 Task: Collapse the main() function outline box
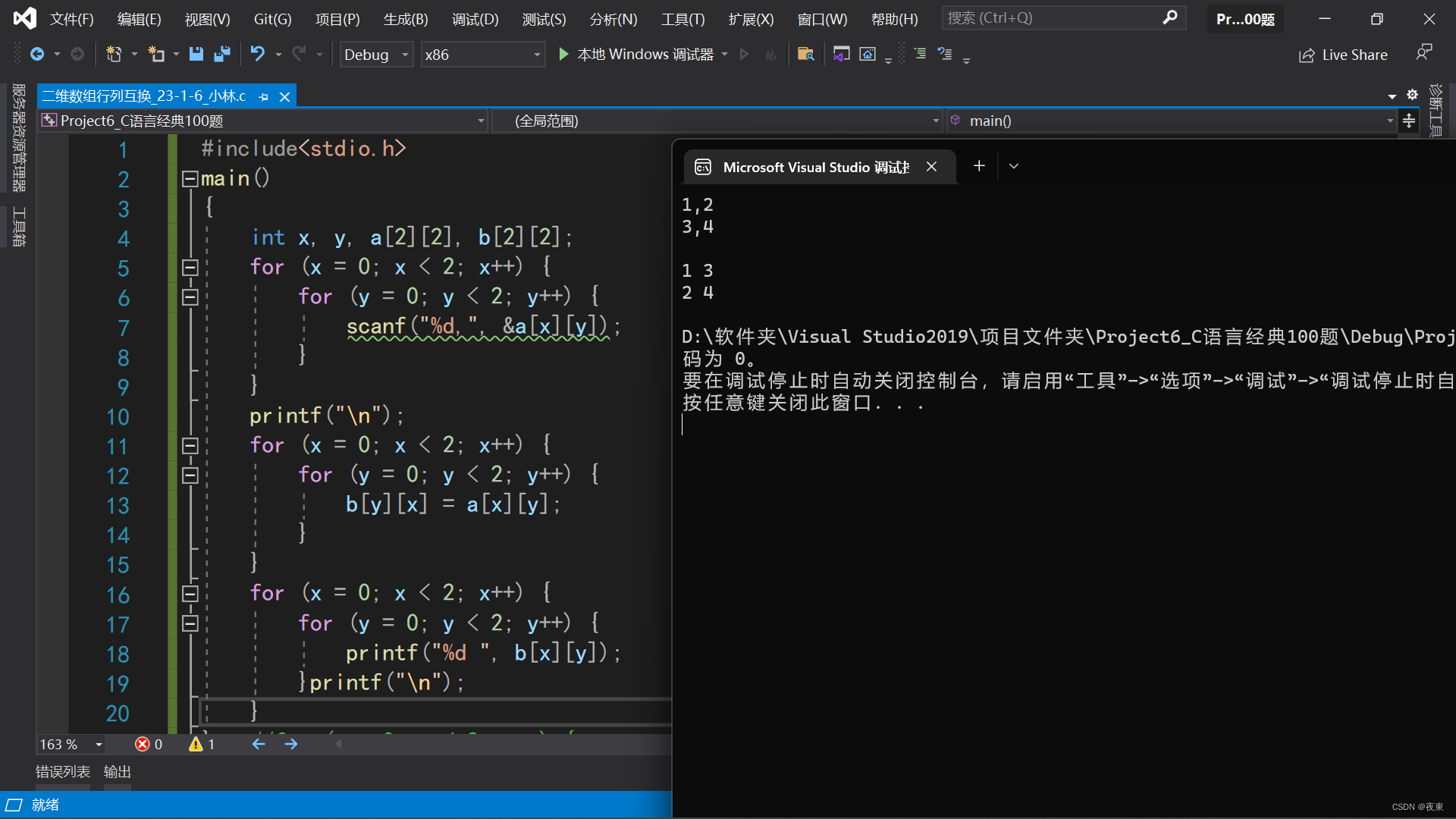pyautogui.click(x=190, y=179)
